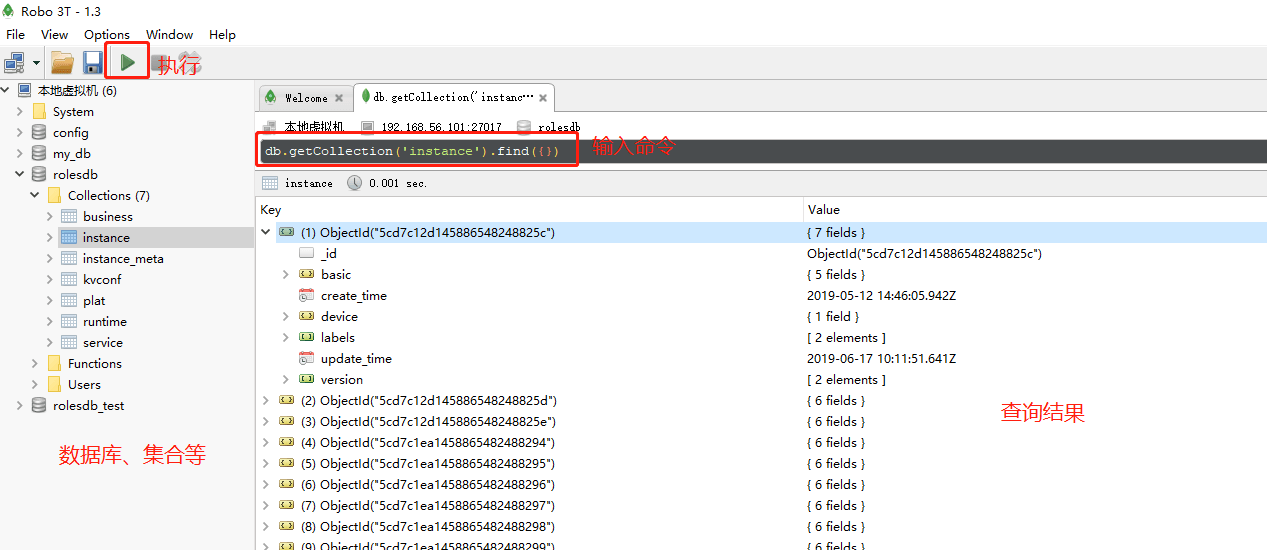Screen dimensions: 1267x550
Task: Click the Key column header
Action: (530, 210)
